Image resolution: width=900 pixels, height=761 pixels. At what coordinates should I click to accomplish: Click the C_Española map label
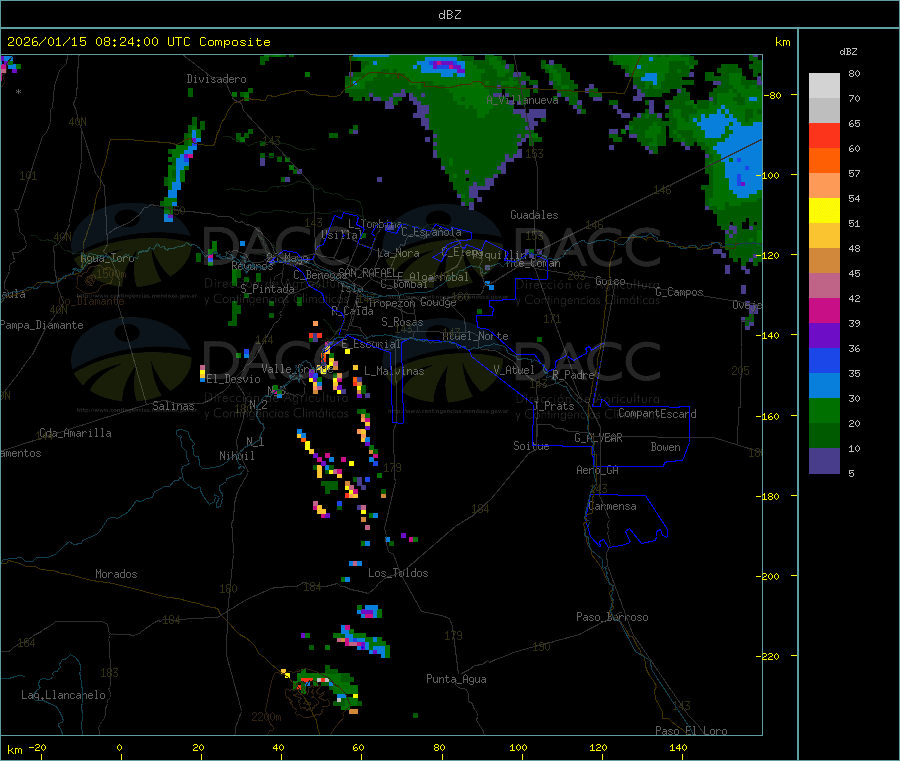coord(431,232)
